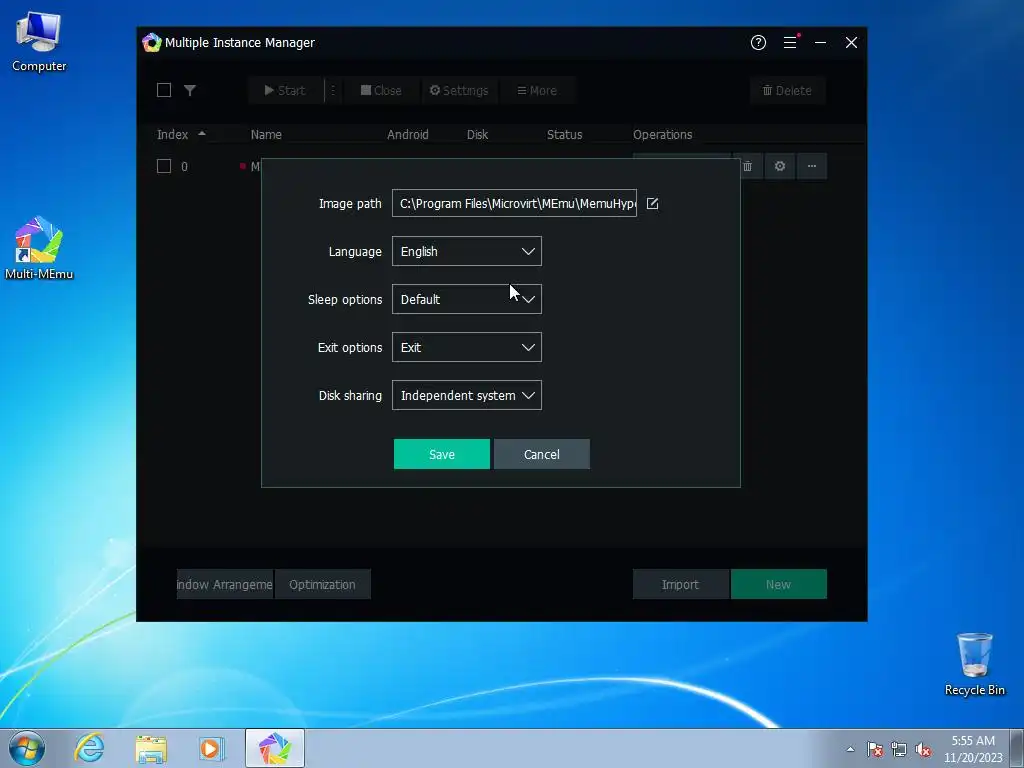Click trash icon in instance row 0
The image size is (1024, 768).
(748, 167)
